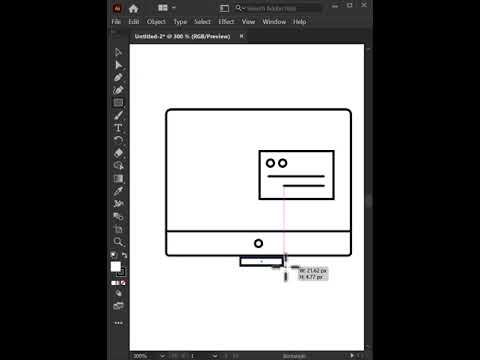
Task: Select the Rotate tool
Action: coord(118,140)
